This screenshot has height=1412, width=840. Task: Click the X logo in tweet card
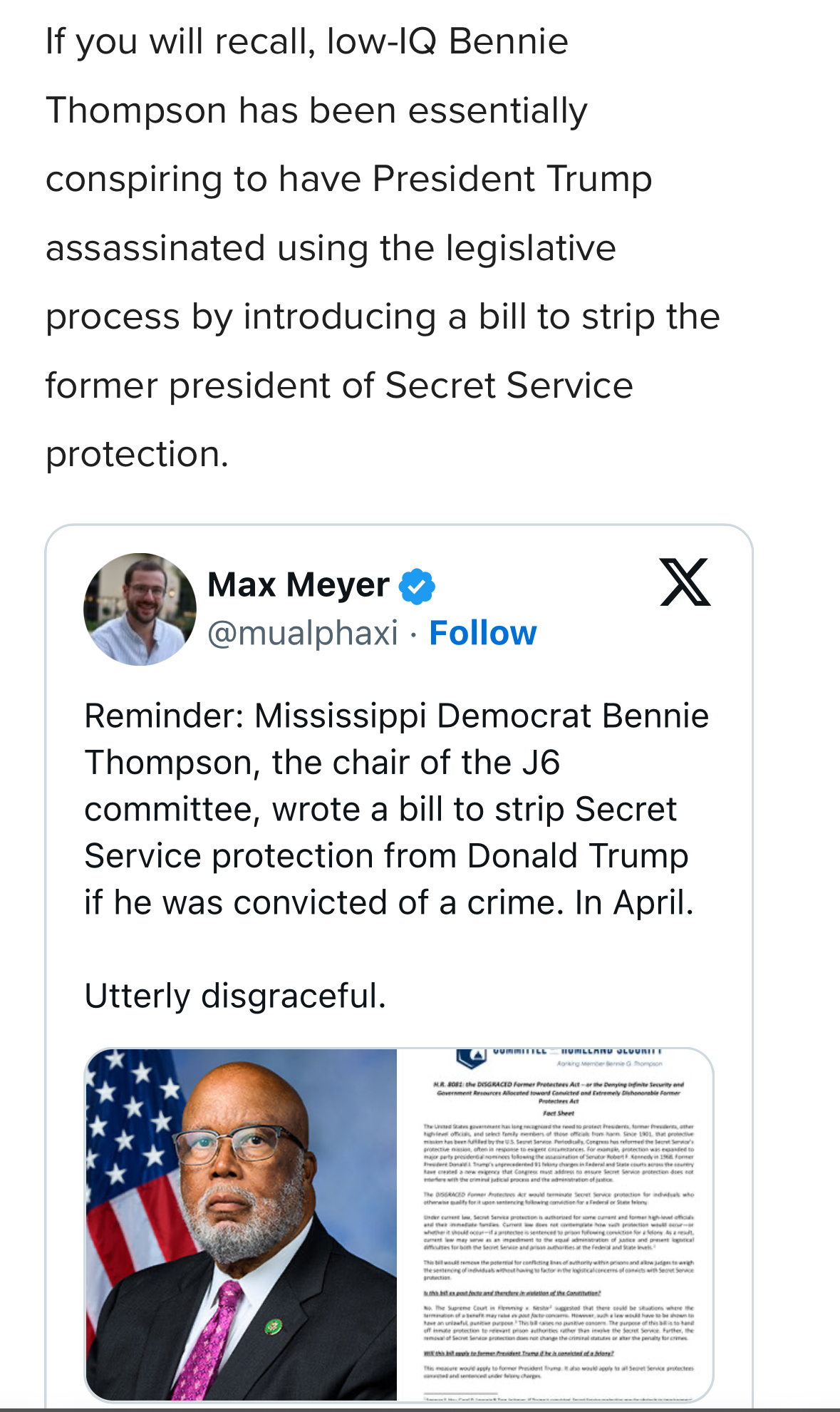(685, 582)
